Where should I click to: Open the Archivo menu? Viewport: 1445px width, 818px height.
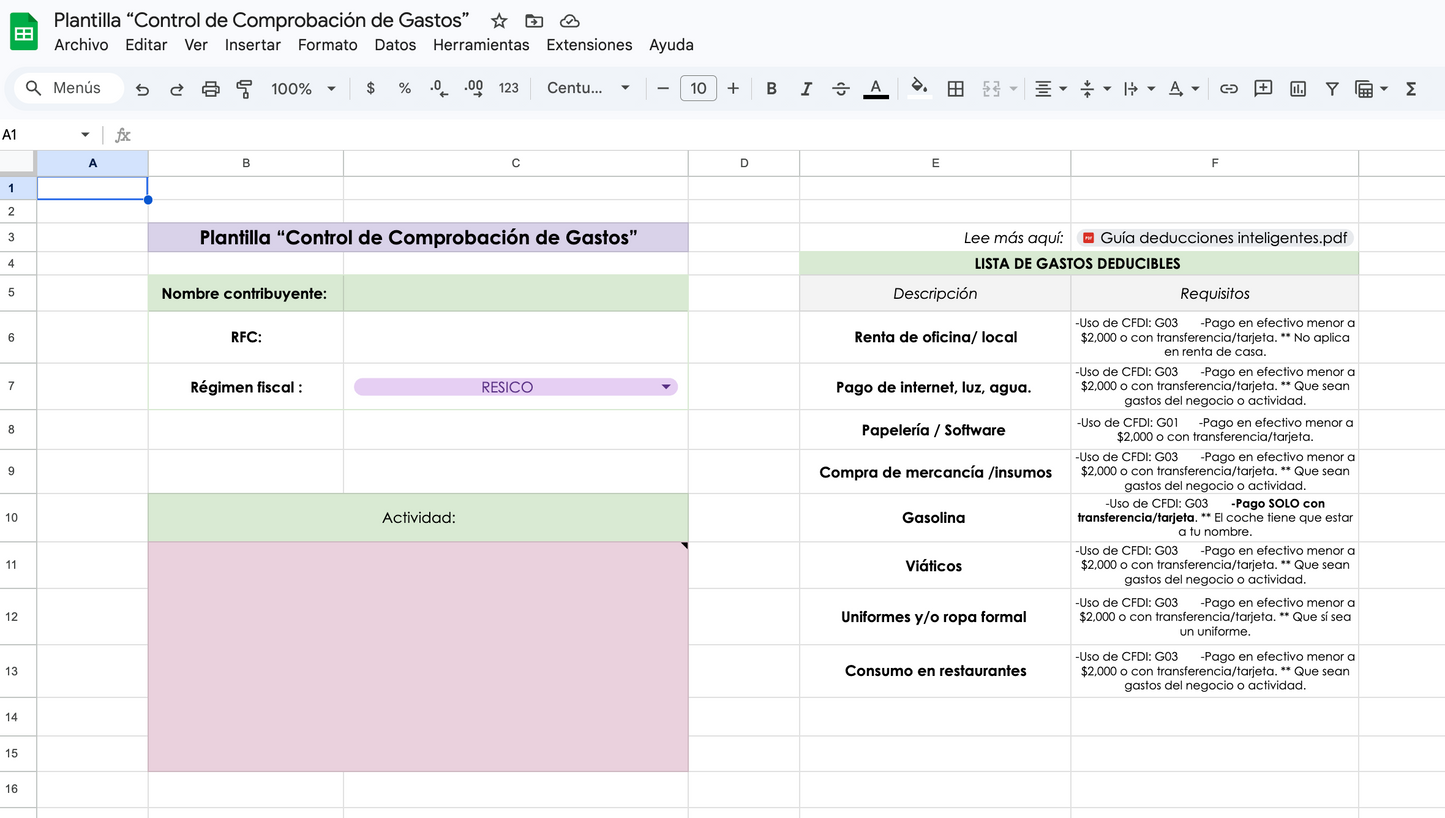click(x=81, y=45)
